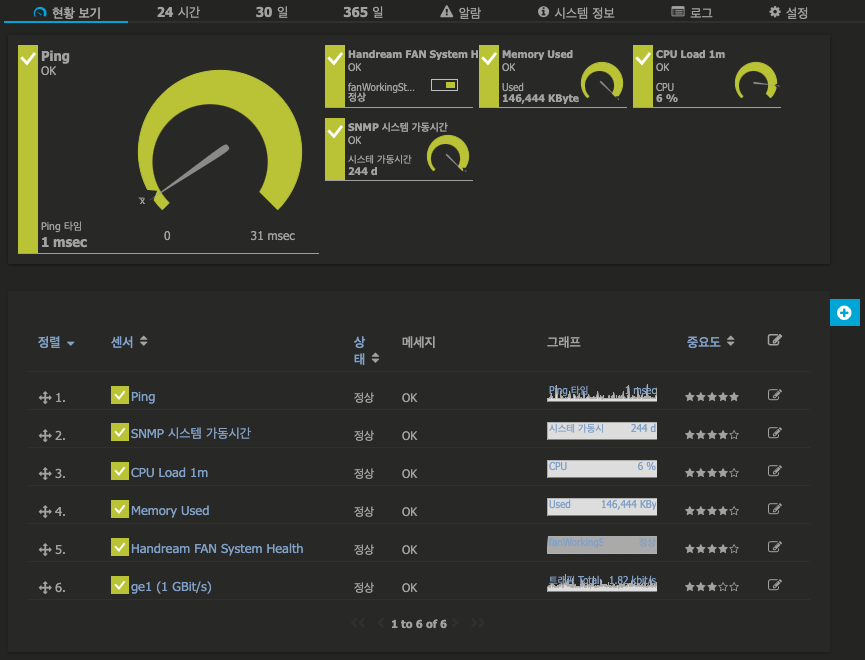865x660 pixels.
Task: Click the Handream FAN System tile checkmark
Action: (335, 59)
